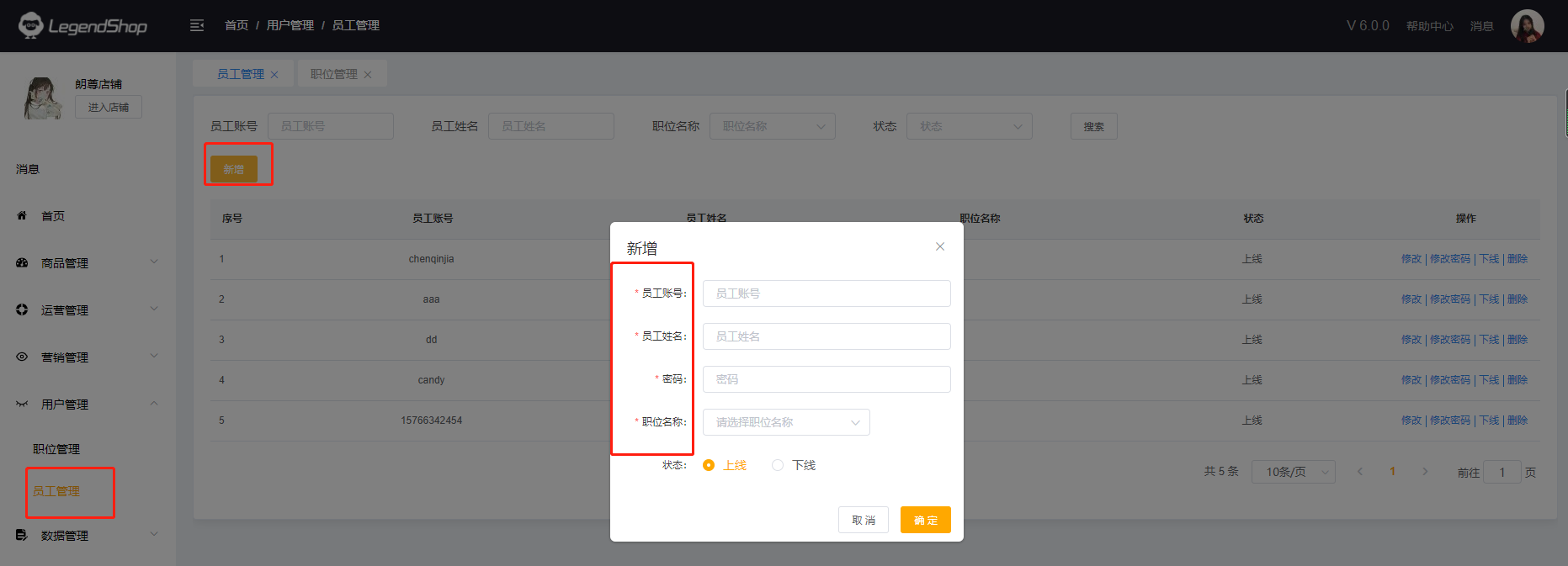Click the 取消 button in dialog
The width and height of the screenshot is (1568, 566).
(863, 520)
